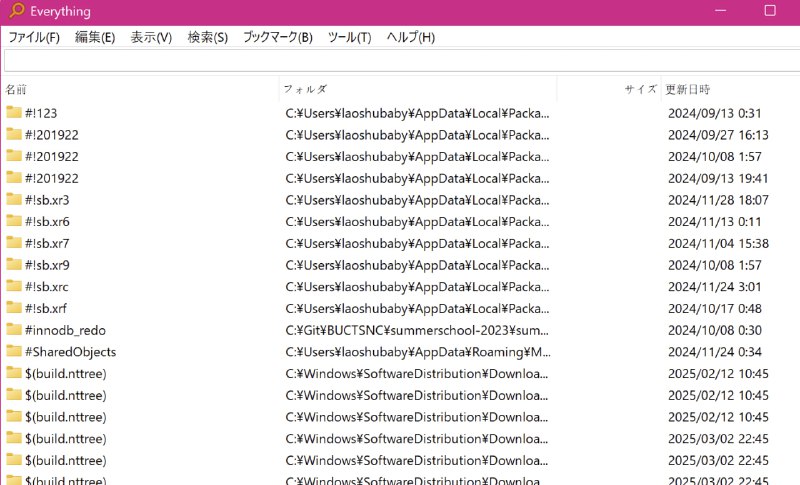Click the #!201922 entry dated 2024/09/13 19:41

pyautogui.click(x=52, y=178)
